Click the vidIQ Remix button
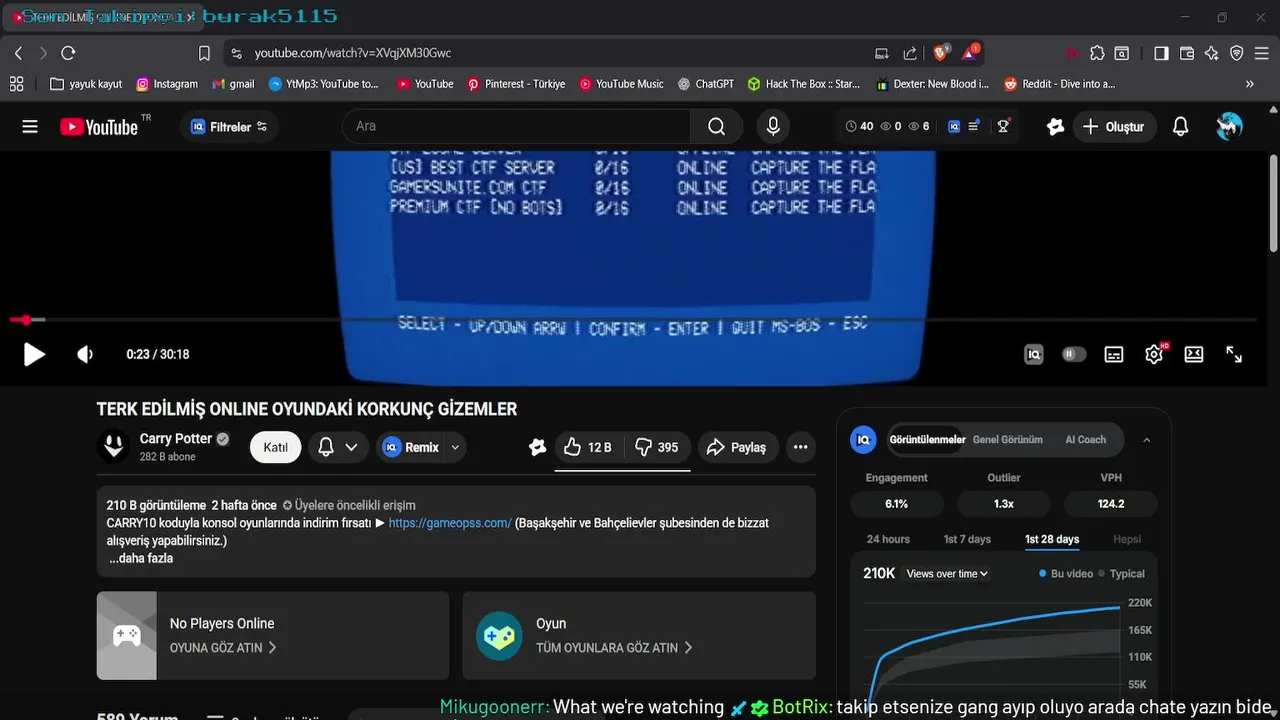This screenshot has width=1280, height=720. tap(412, 448)
